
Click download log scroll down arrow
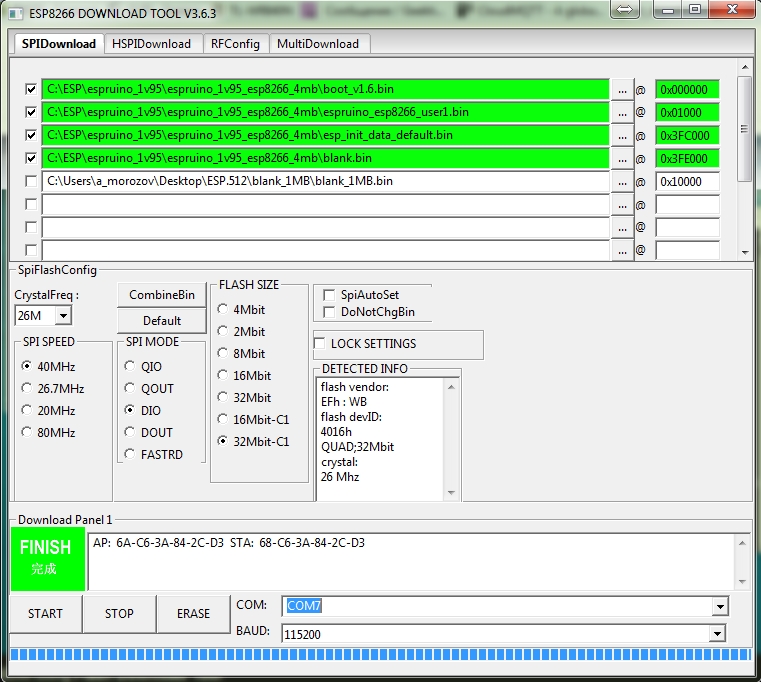(743, 582)
